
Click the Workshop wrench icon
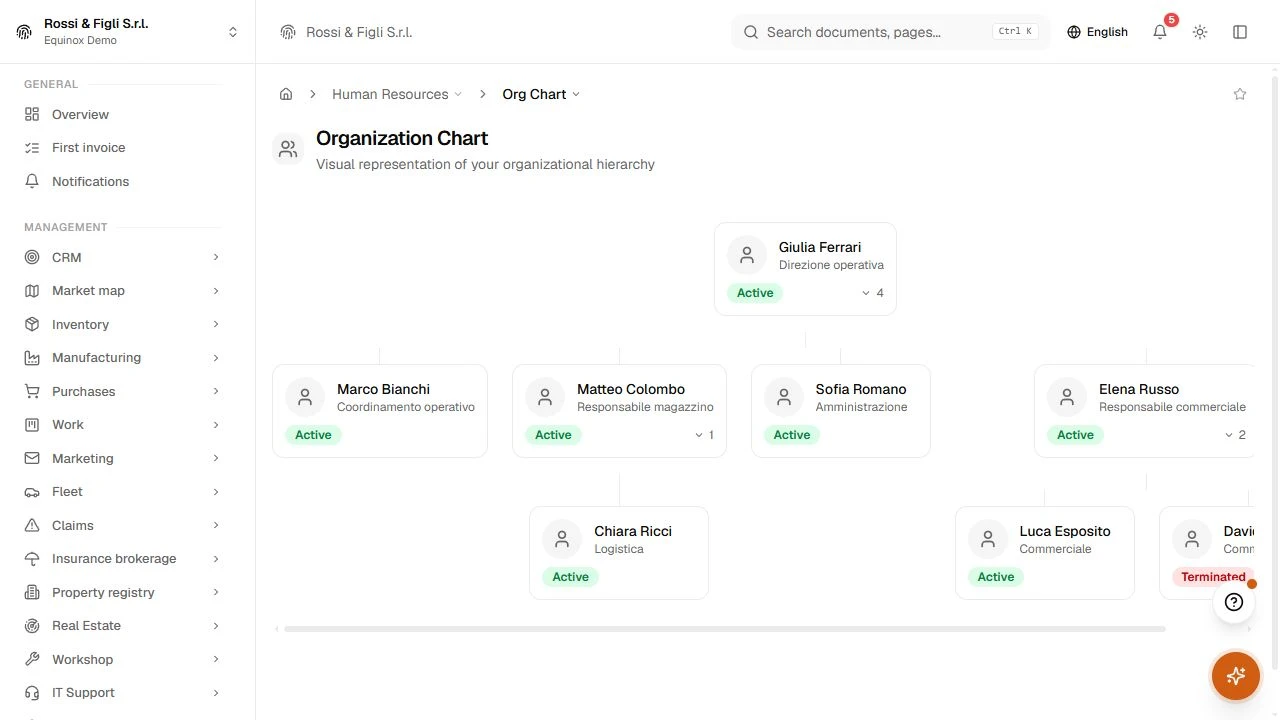[x=32, y=659]
